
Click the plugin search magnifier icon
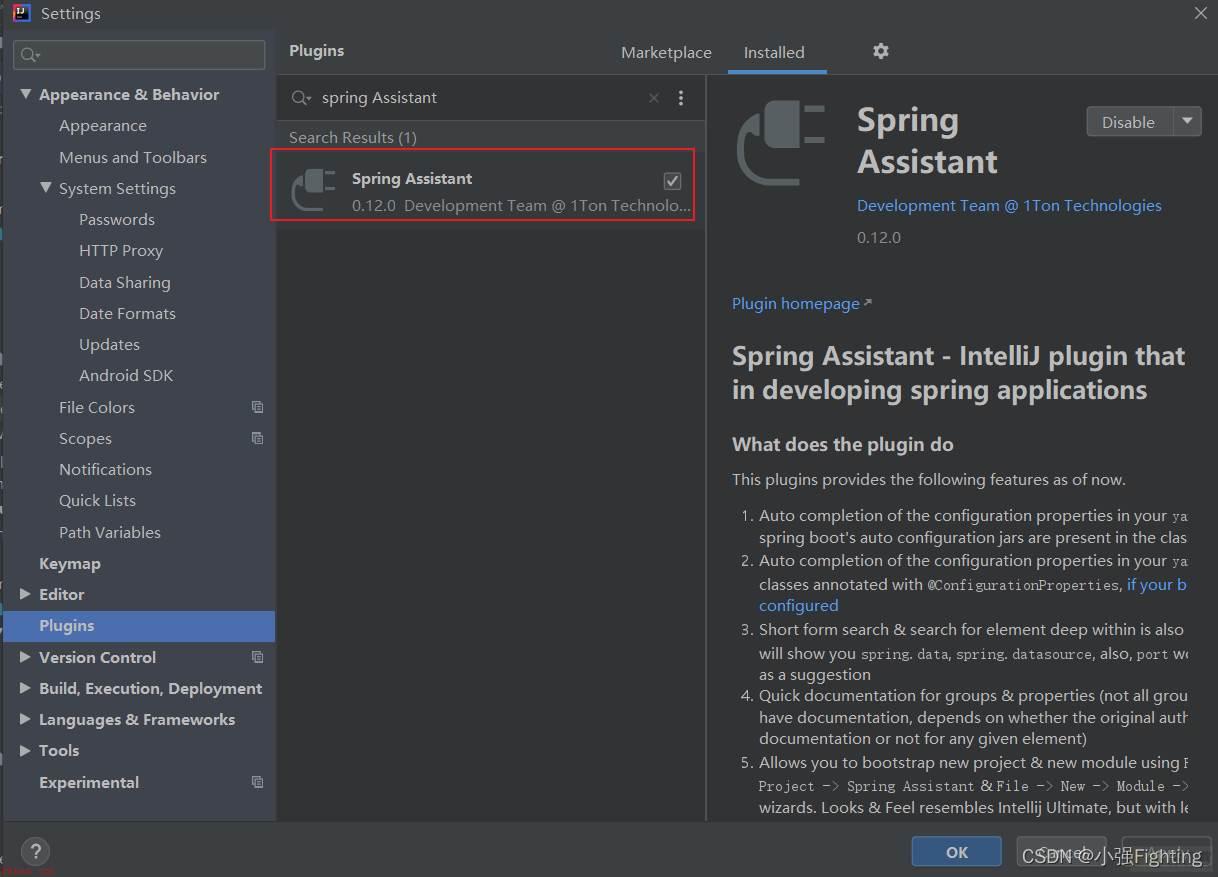[300, 98]
